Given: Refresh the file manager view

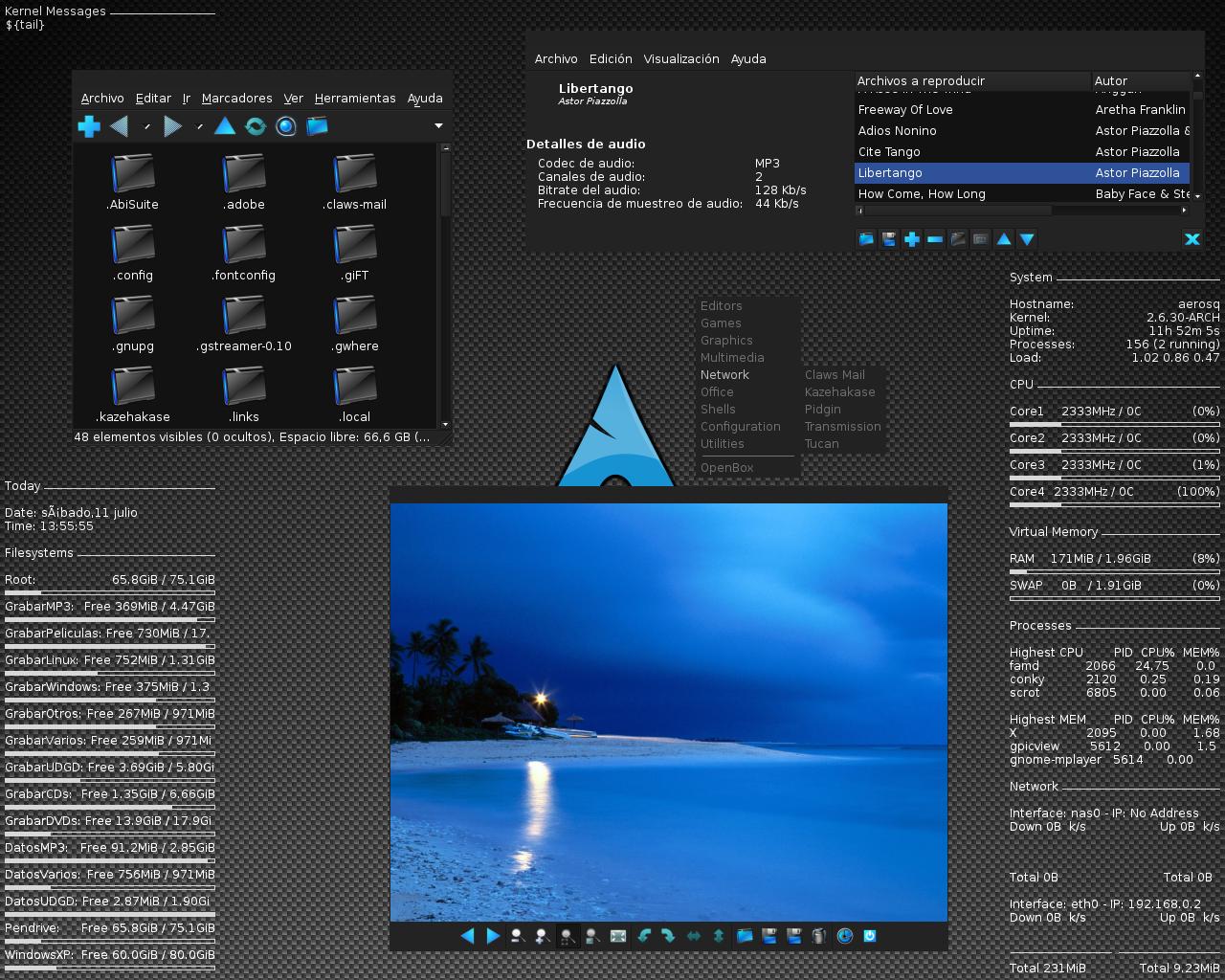Looking at the screenshot, I should pos(256,125).
